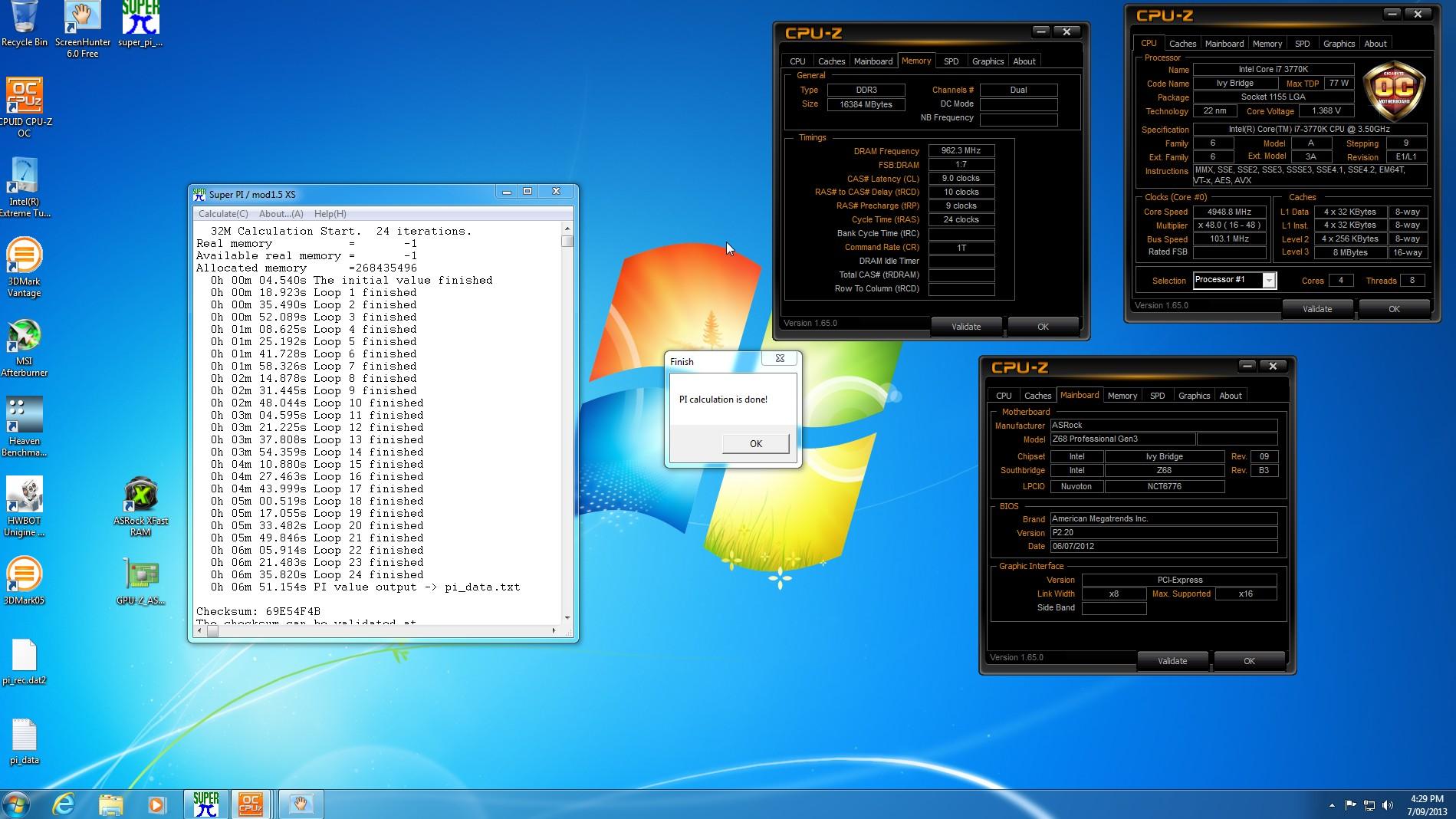Click 'Checksum: 69E54F4B' line in Super PI

[x=258, y=611]
